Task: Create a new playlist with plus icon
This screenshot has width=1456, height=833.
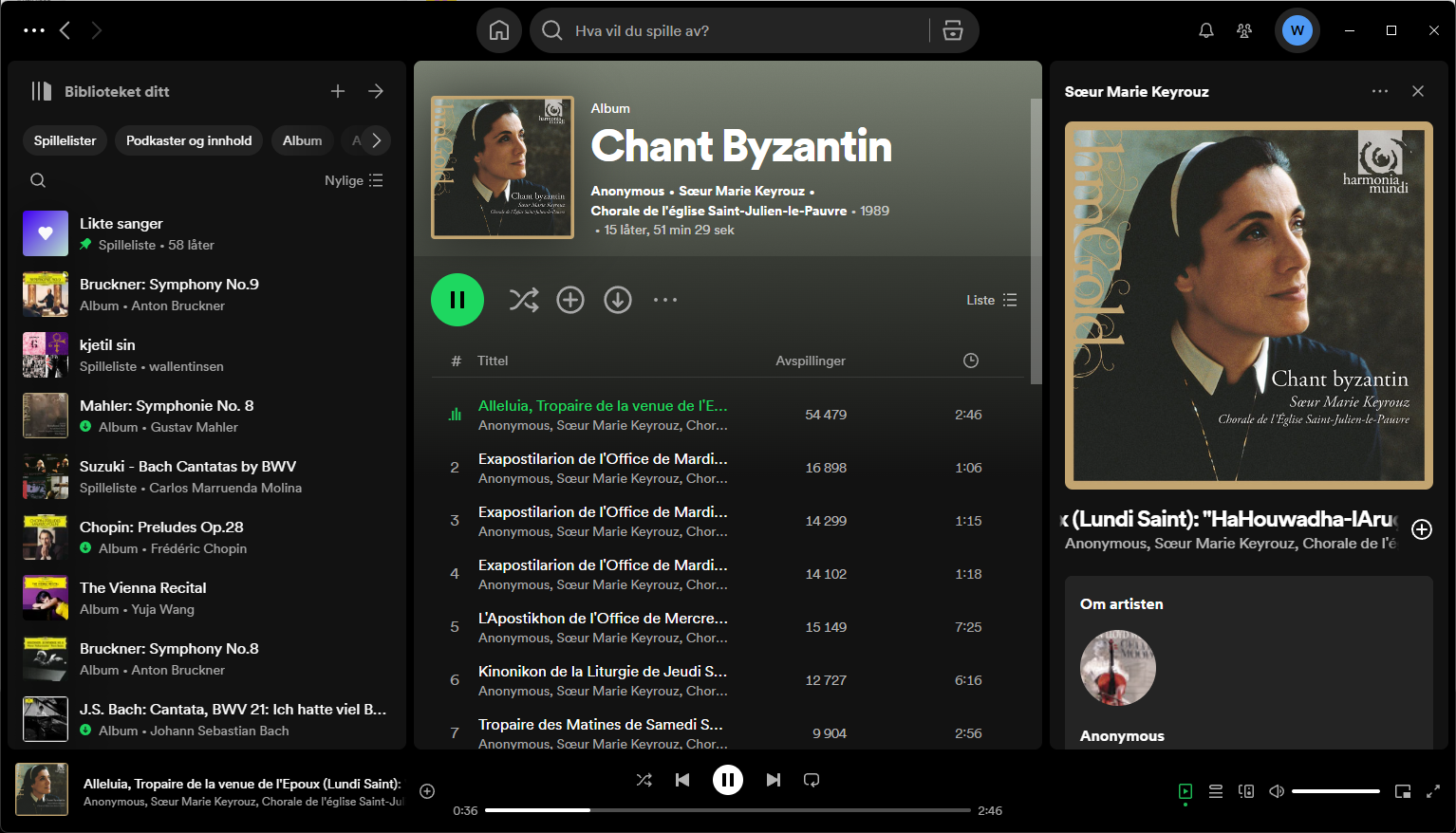Action: pos(338,91)
